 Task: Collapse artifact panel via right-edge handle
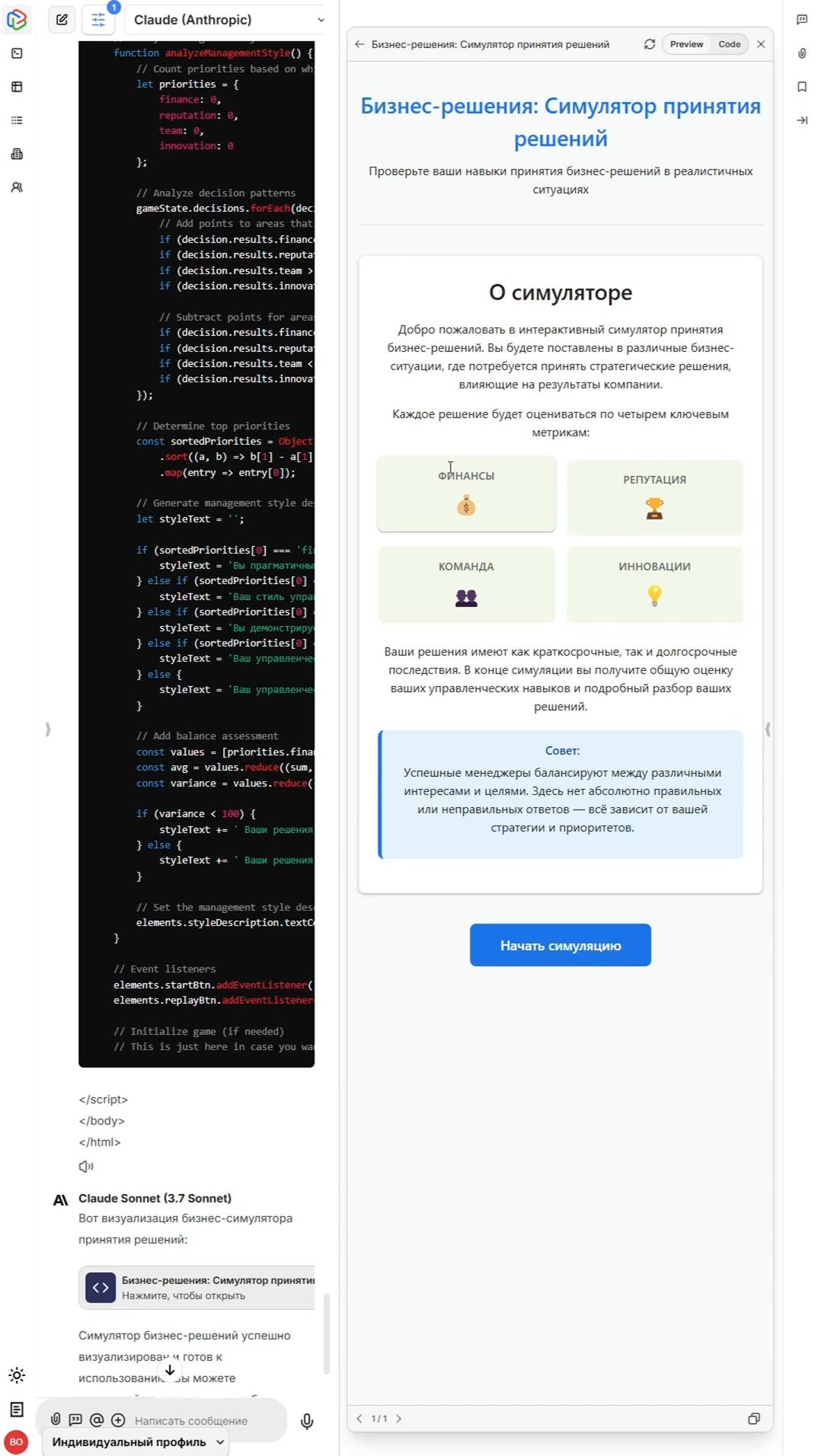[768, 729]
